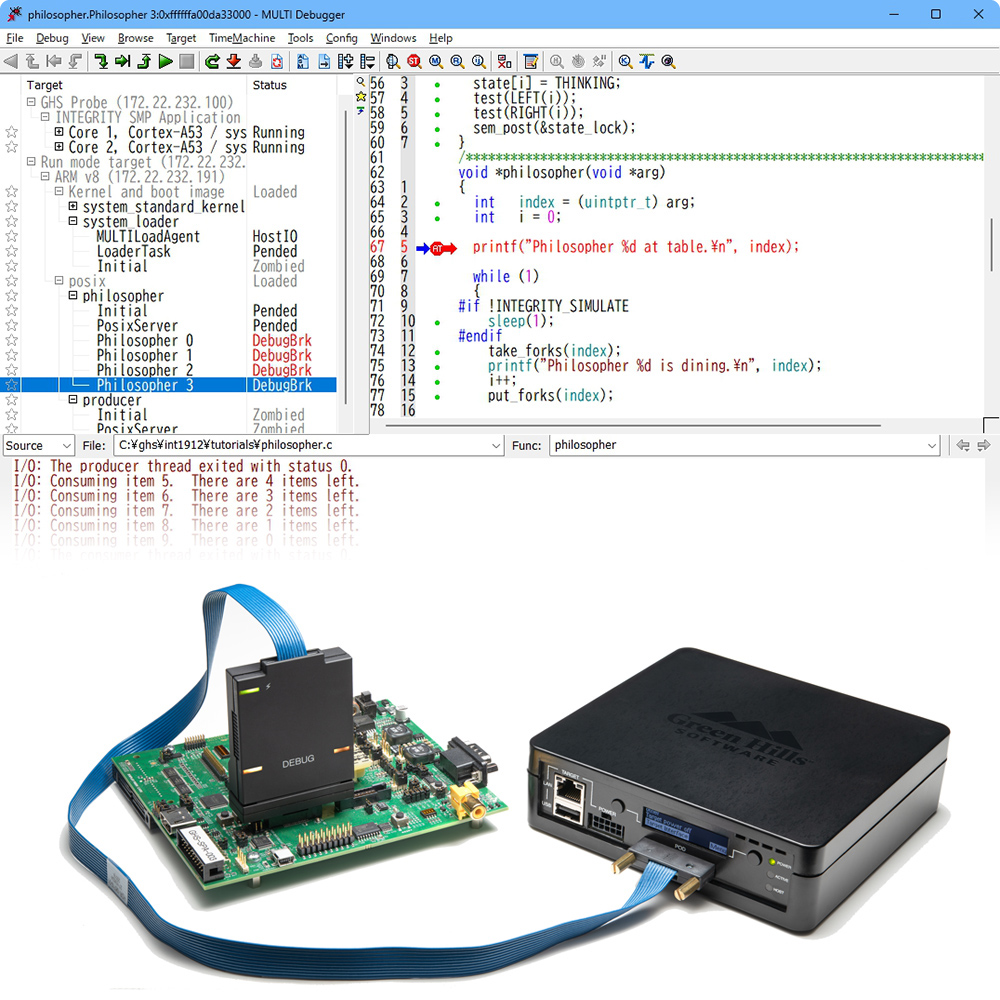Collapse the GHS Probe tree node
Viewport: 1000px width, 1000px height.
coord(31,102)
